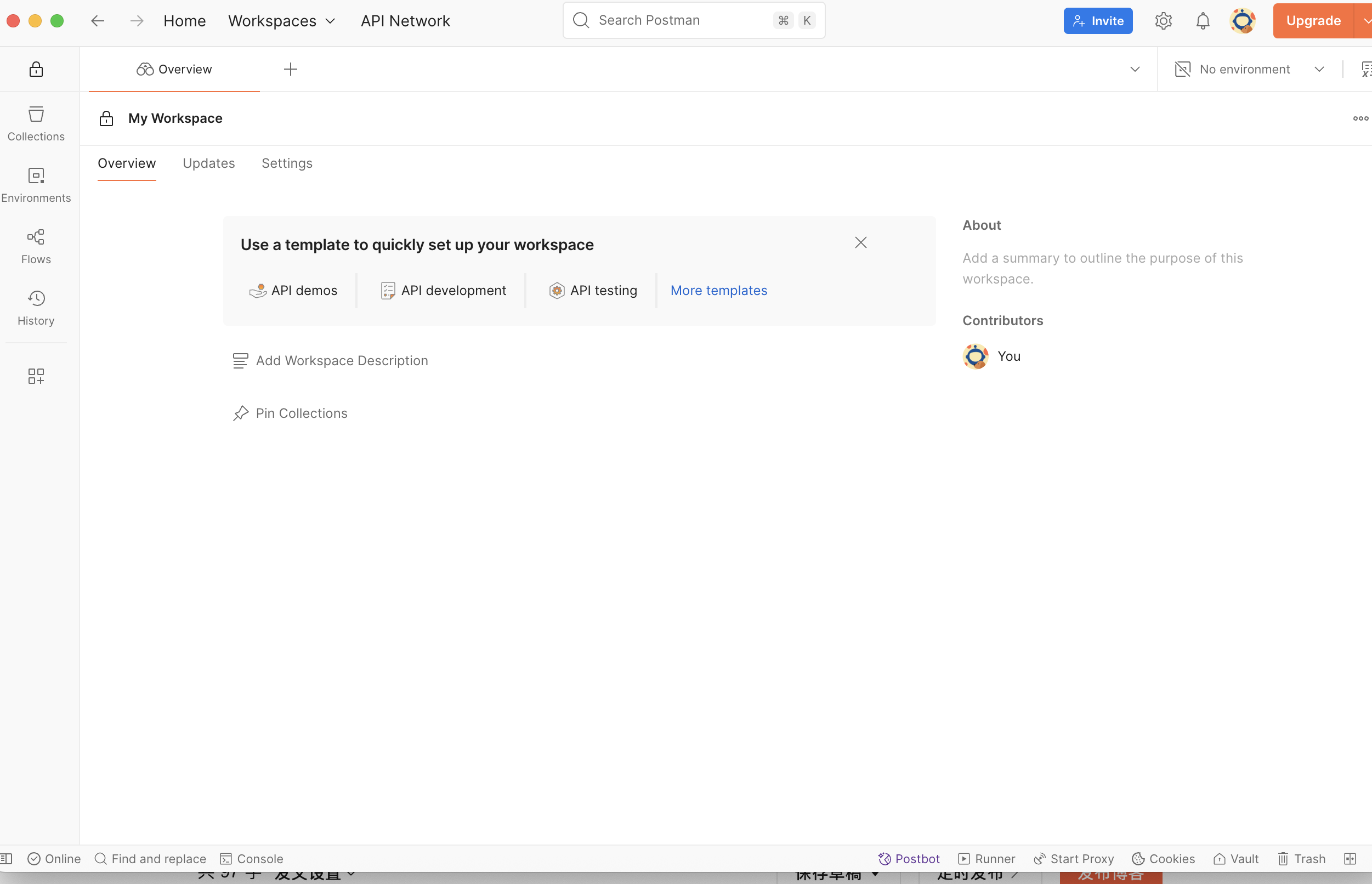Image resolution: width=1372 pixels, height=884 pixels.
Task: Click the About summary placeholder text
Action: pyautogui.click(x=1102, y=269)
